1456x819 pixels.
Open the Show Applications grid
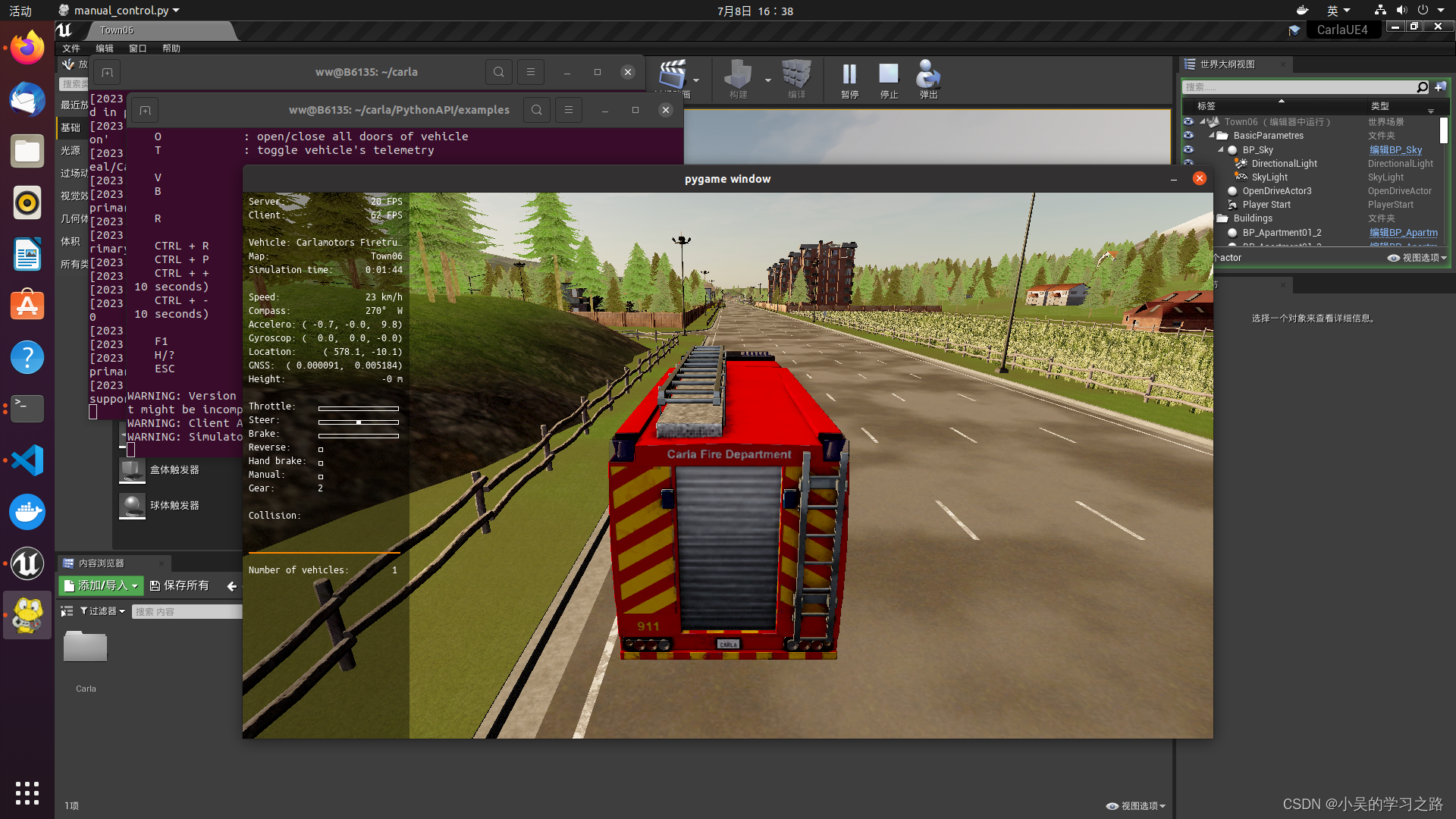point(27,793)
